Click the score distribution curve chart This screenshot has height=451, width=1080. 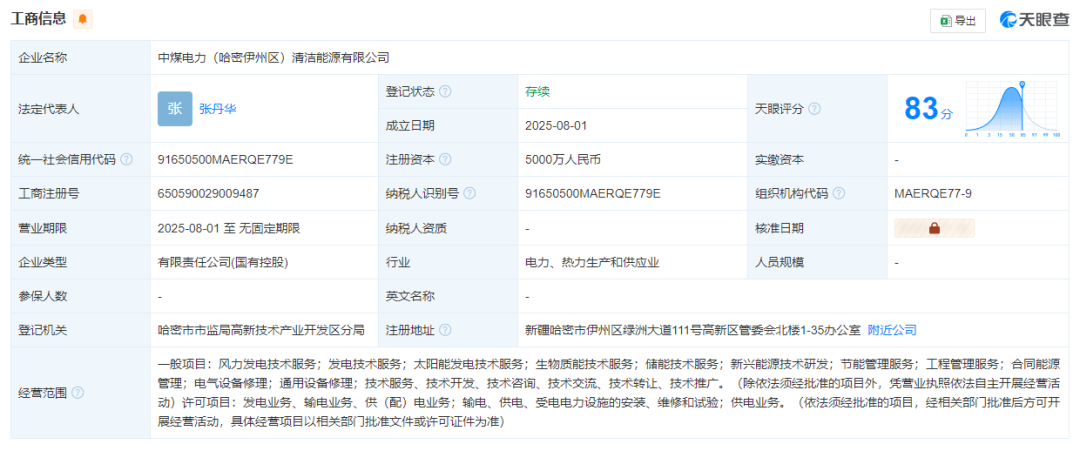[x=1011, y=108]
